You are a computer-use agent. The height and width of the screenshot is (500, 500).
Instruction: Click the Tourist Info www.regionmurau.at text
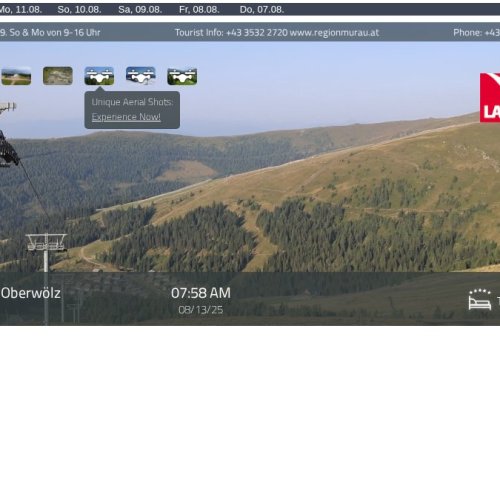pyautogui.click(x=277, y=33)
